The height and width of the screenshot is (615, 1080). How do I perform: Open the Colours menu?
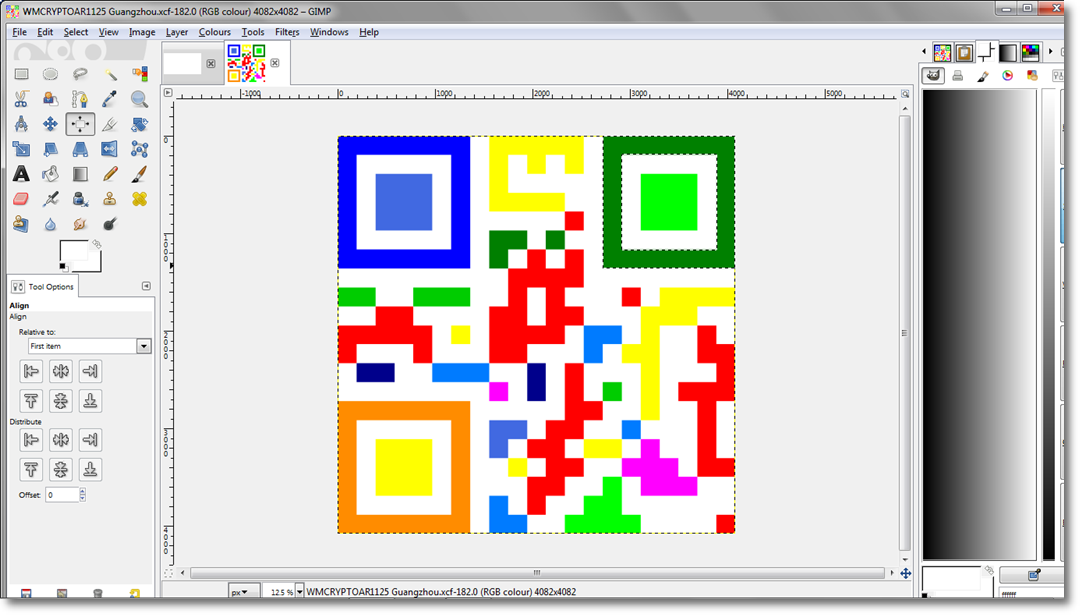(x=215, y=32)
